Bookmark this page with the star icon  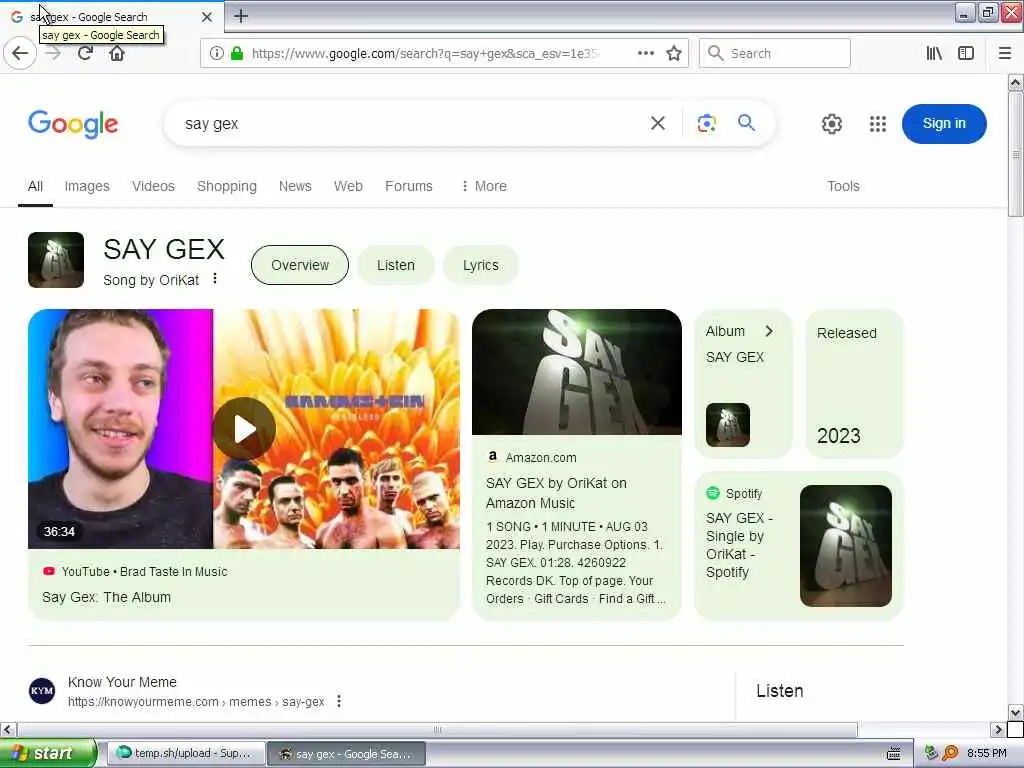674,53
